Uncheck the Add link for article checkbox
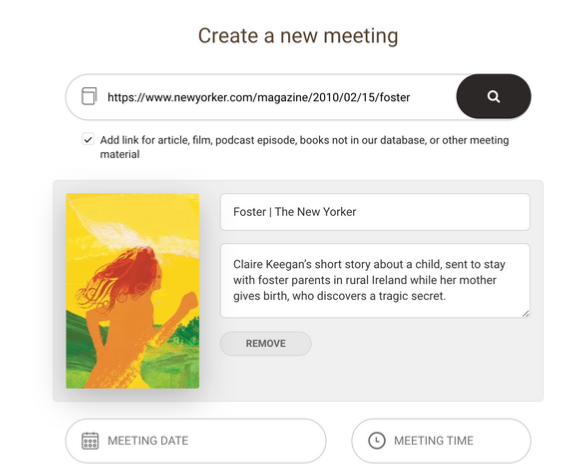The width and height of the screenshot is (578, 471). [x=88, y=140]
